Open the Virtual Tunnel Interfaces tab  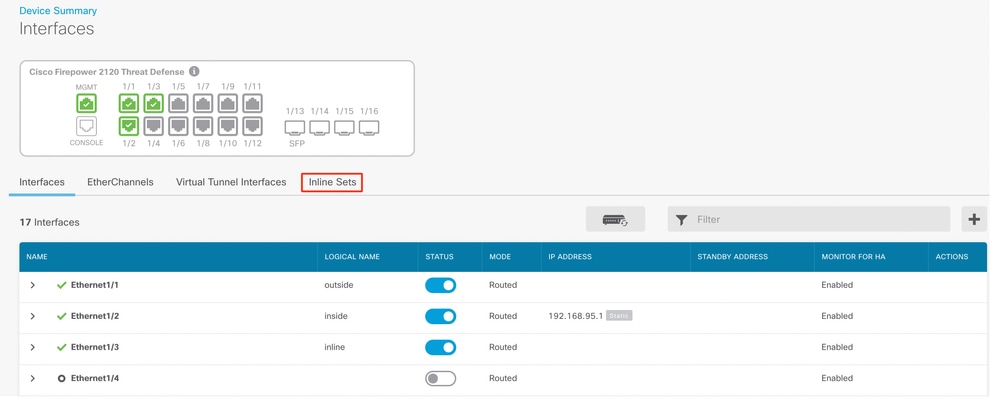coord(231,182)
